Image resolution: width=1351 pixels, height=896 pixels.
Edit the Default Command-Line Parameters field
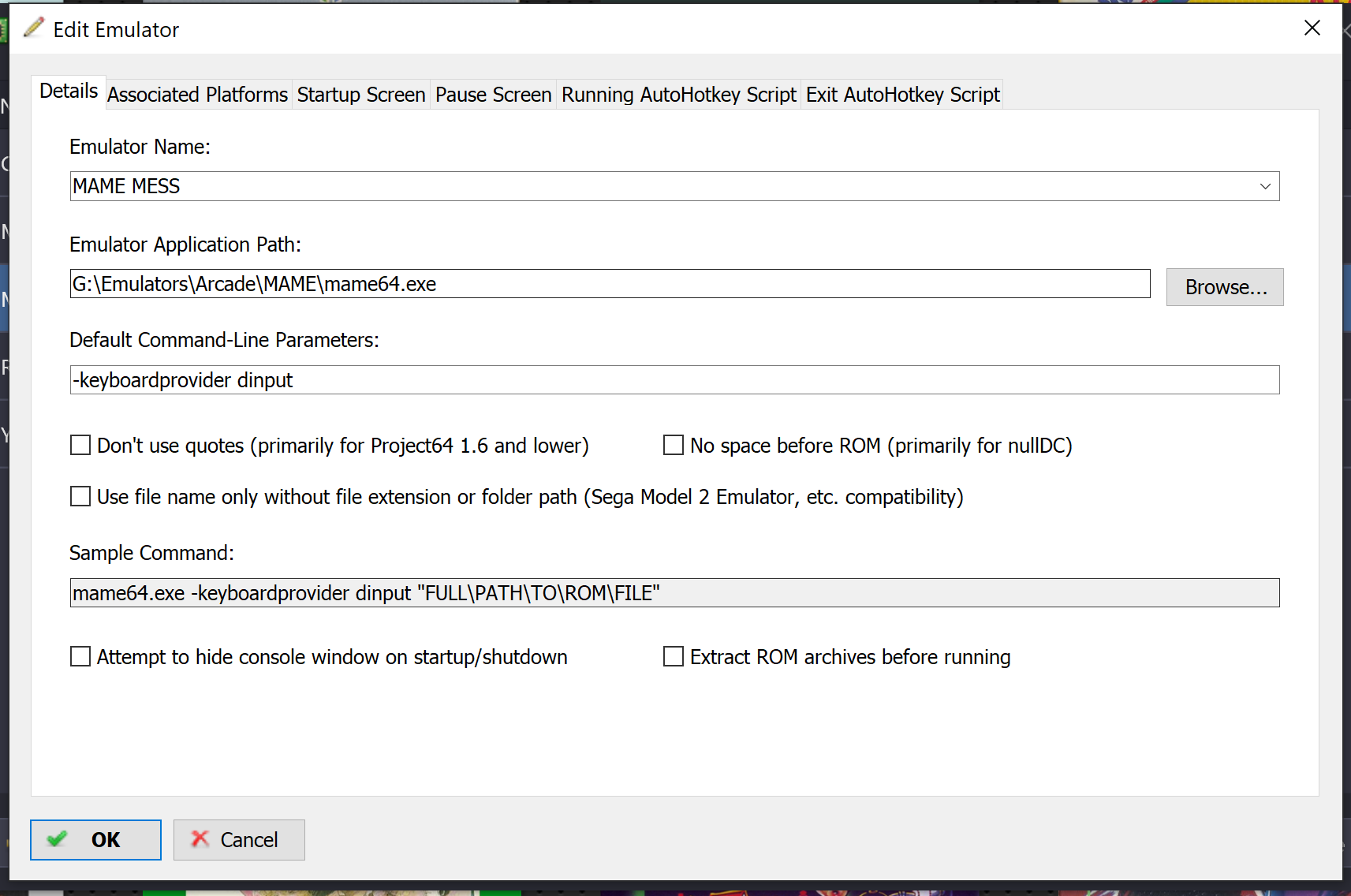click(674, 380)
